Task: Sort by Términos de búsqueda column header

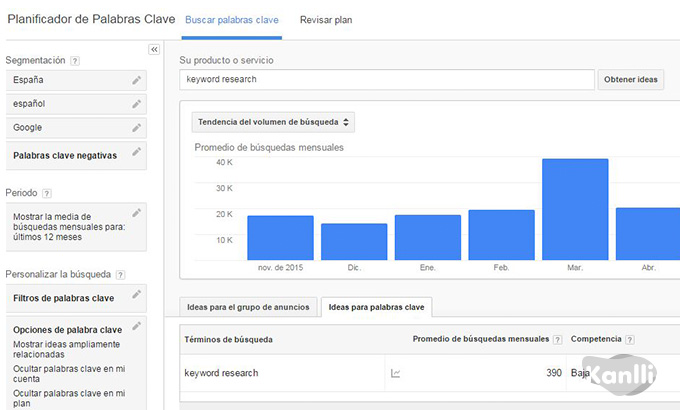Action: [x=229, y=339]
